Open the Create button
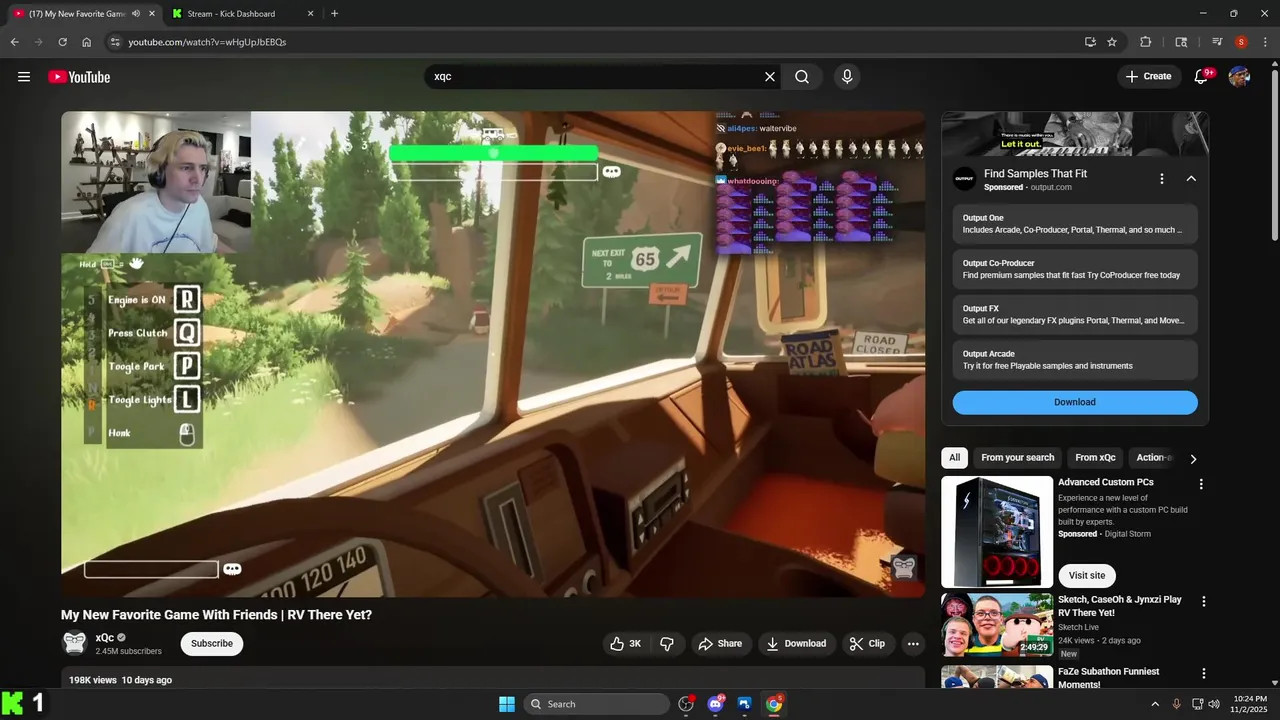1280x720 pixels. click(x=1148, y=77)
